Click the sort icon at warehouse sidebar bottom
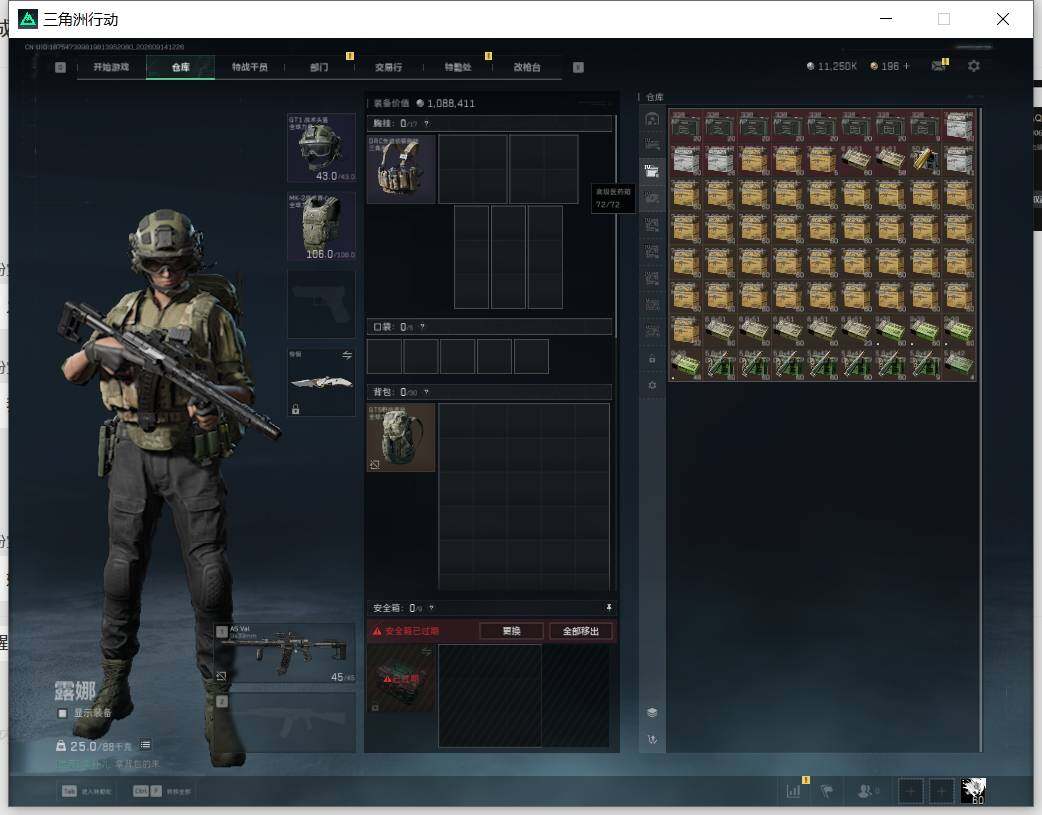The image size is (1042, 815). pos(652,739)
